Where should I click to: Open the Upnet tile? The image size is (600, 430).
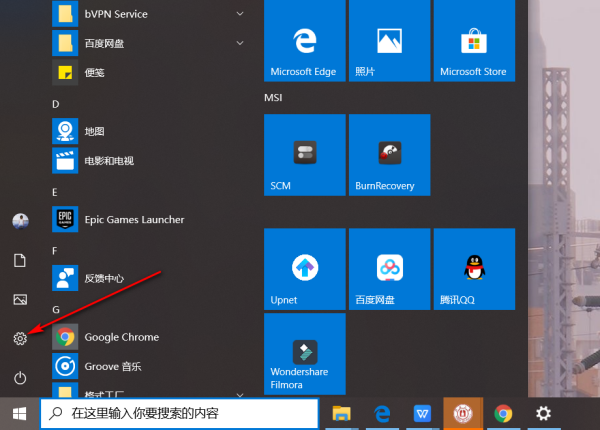pyautogui.click(x=305, y=269)
